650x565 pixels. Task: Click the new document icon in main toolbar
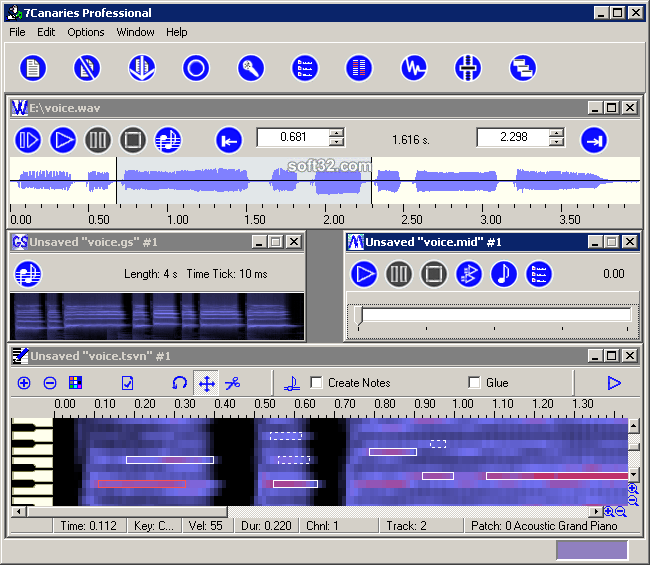click(33, 68)
